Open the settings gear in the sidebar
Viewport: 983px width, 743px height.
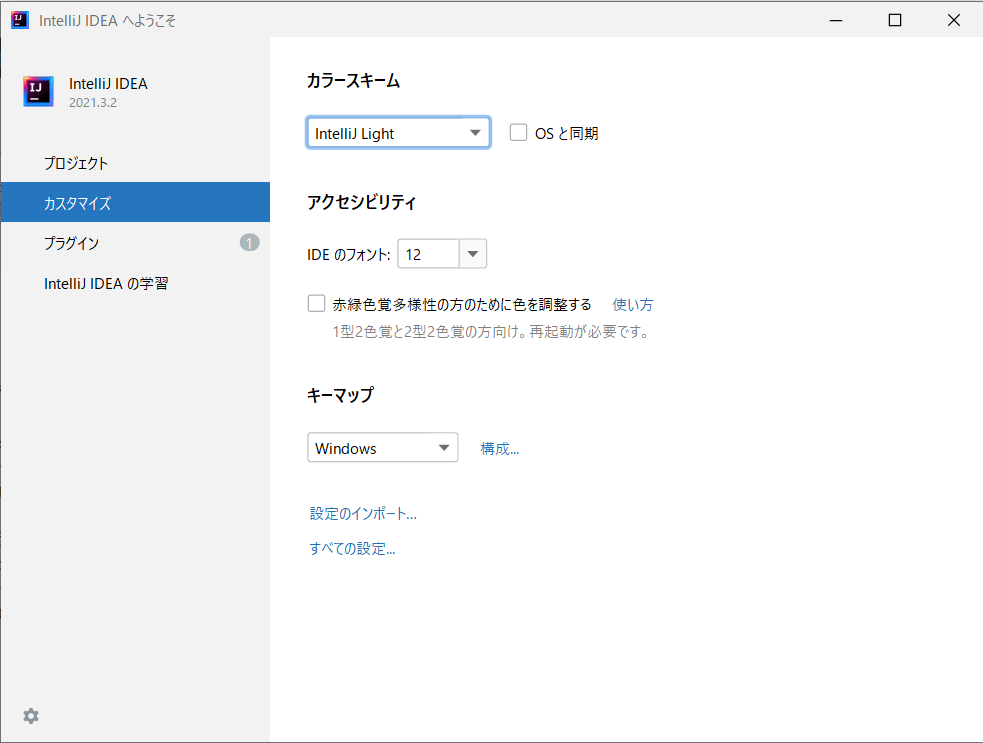[x=31, y=716]
